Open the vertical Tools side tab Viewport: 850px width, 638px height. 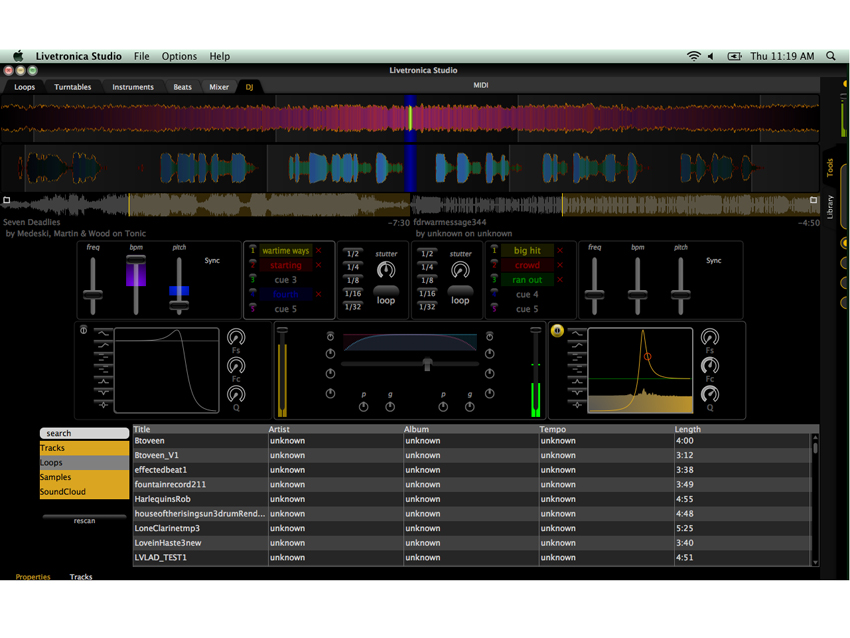[830, 167]
